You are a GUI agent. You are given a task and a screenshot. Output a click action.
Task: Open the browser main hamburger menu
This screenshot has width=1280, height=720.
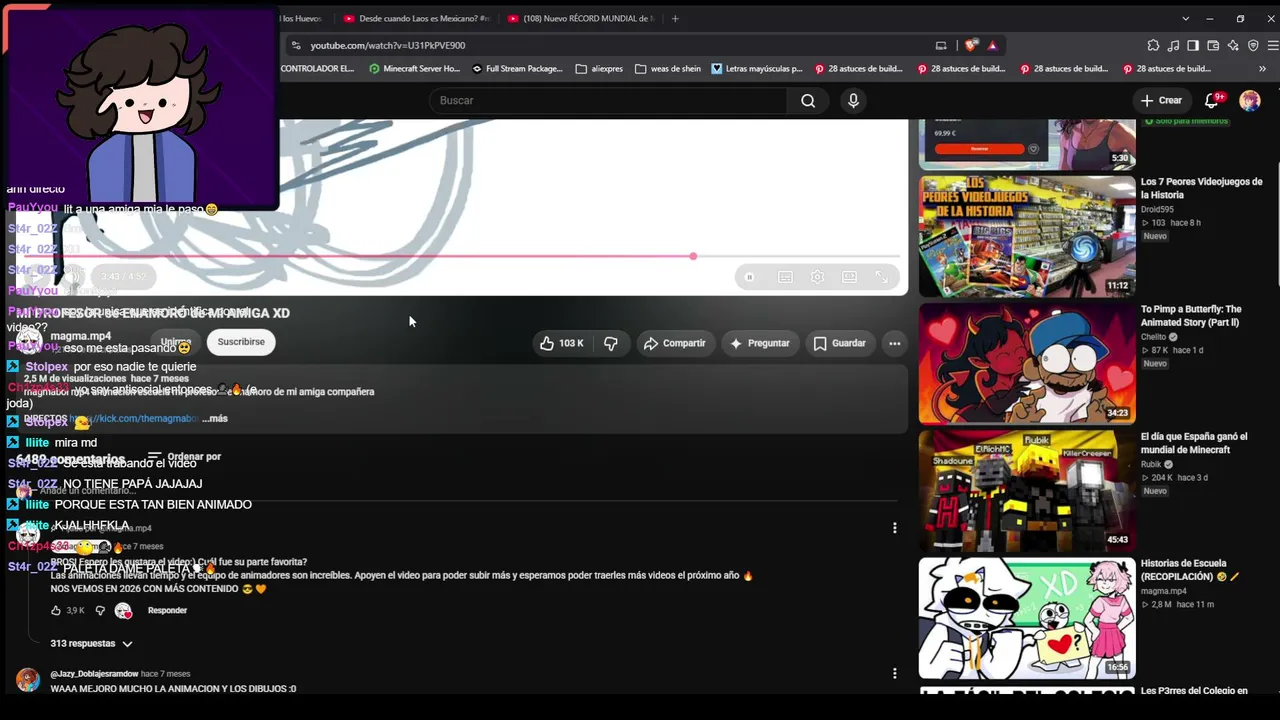coord(1273,45)
